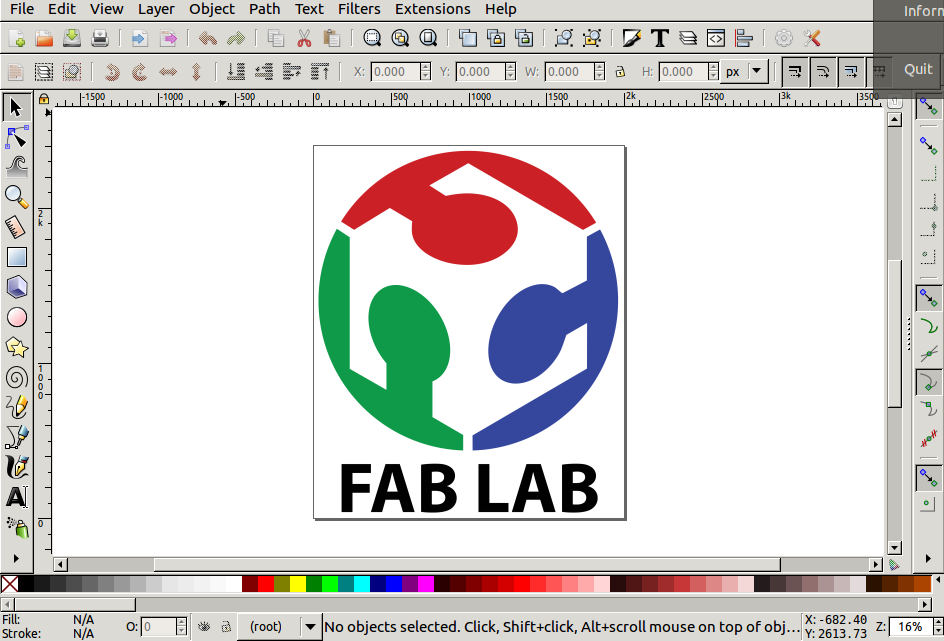Select the Spray tool
This screenshot has width=944, height=641.
16,528
